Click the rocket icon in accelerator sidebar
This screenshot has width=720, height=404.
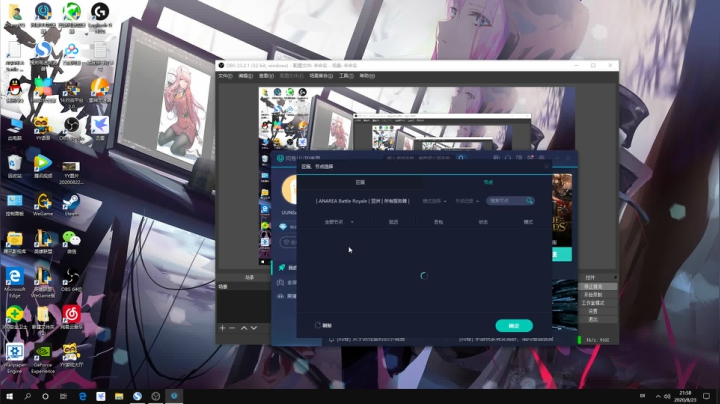tap(281, 268)
